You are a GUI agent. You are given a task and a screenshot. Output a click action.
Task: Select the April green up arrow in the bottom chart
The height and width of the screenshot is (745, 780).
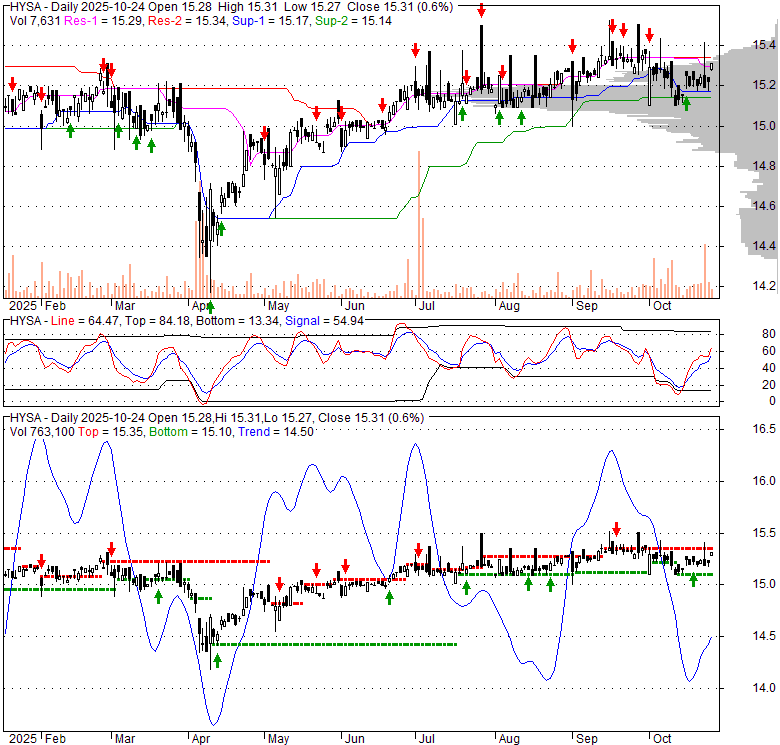click(217, 661)
